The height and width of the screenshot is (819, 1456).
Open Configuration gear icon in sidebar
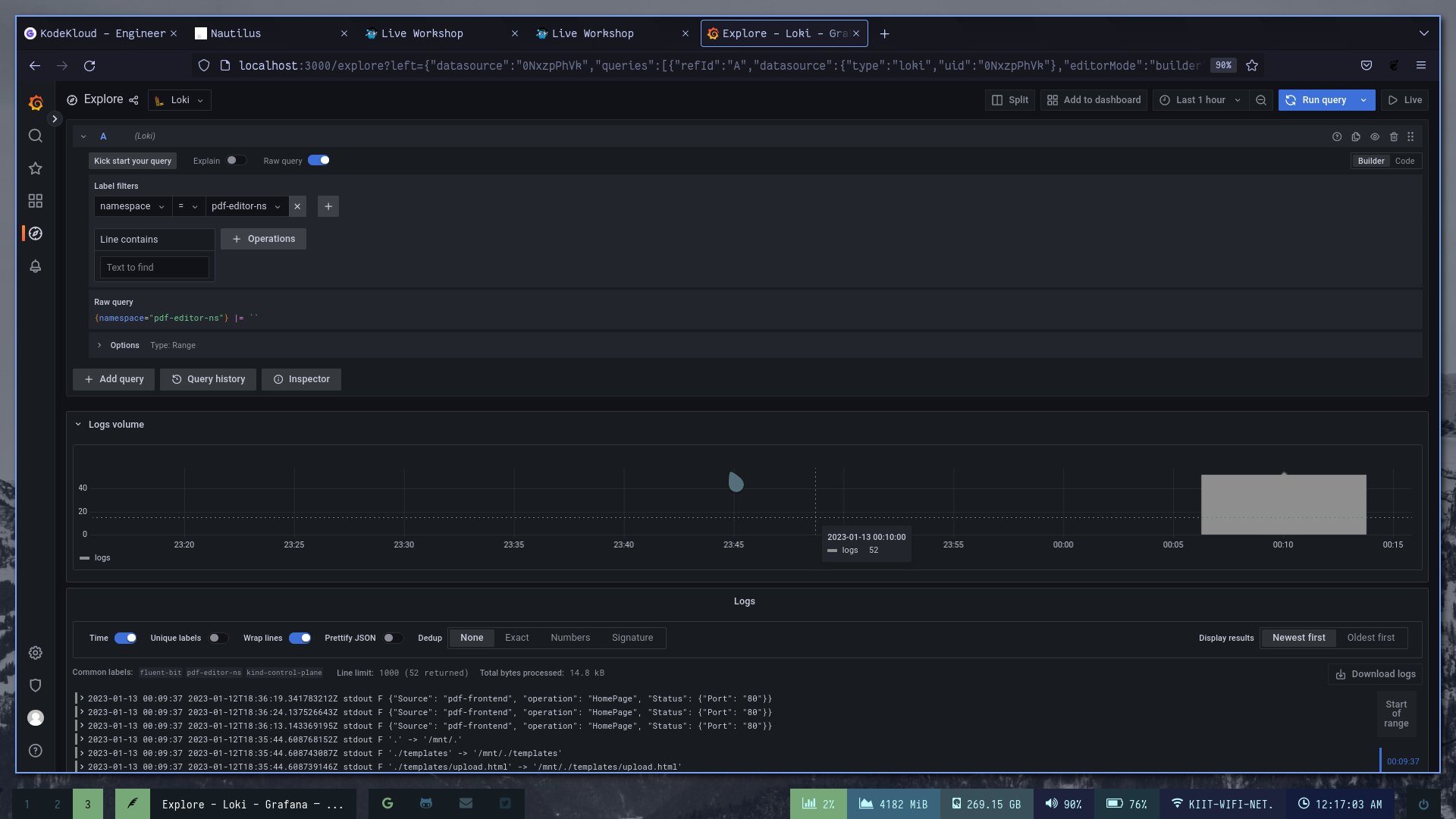[36, 653]
